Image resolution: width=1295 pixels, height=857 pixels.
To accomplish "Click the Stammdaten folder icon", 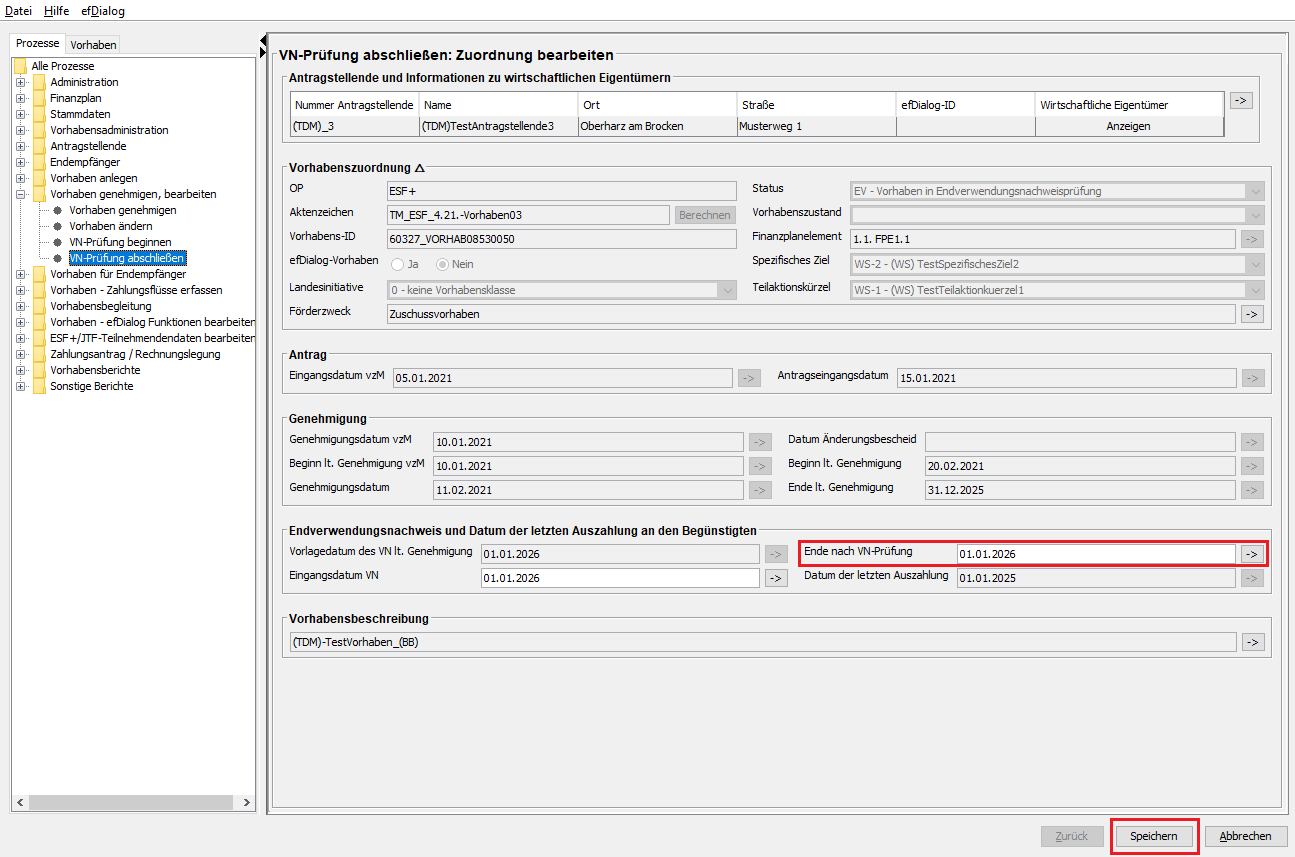I will 39,114.
